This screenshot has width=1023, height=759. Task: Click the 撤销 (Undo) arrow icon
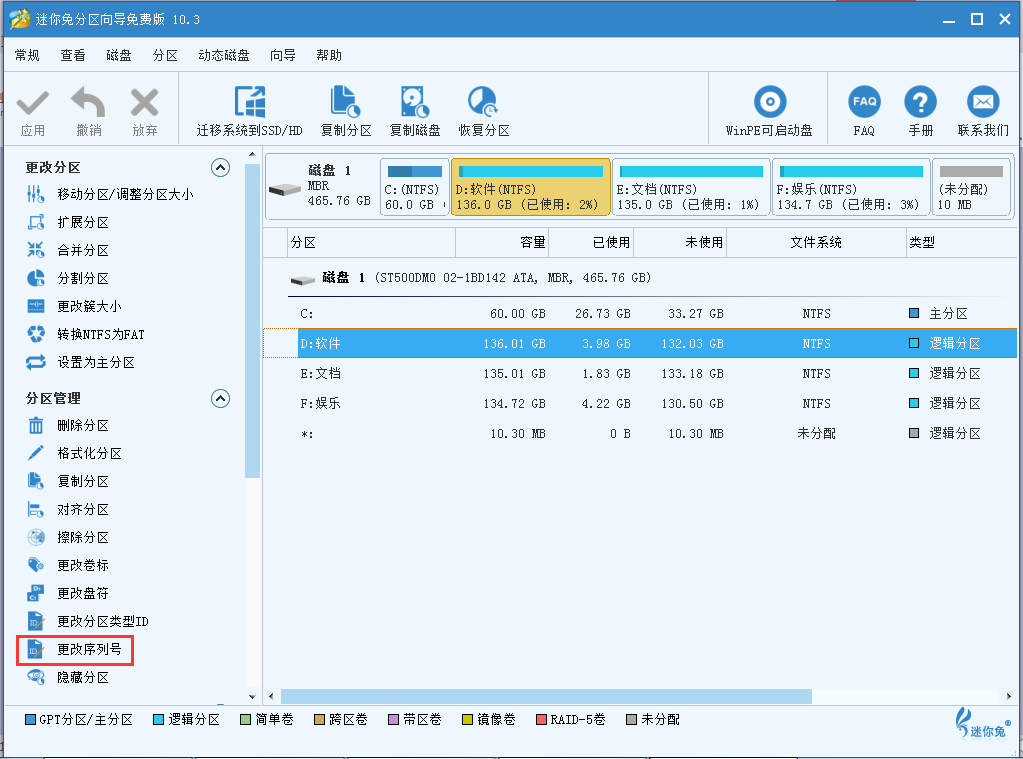coord(88,102)
